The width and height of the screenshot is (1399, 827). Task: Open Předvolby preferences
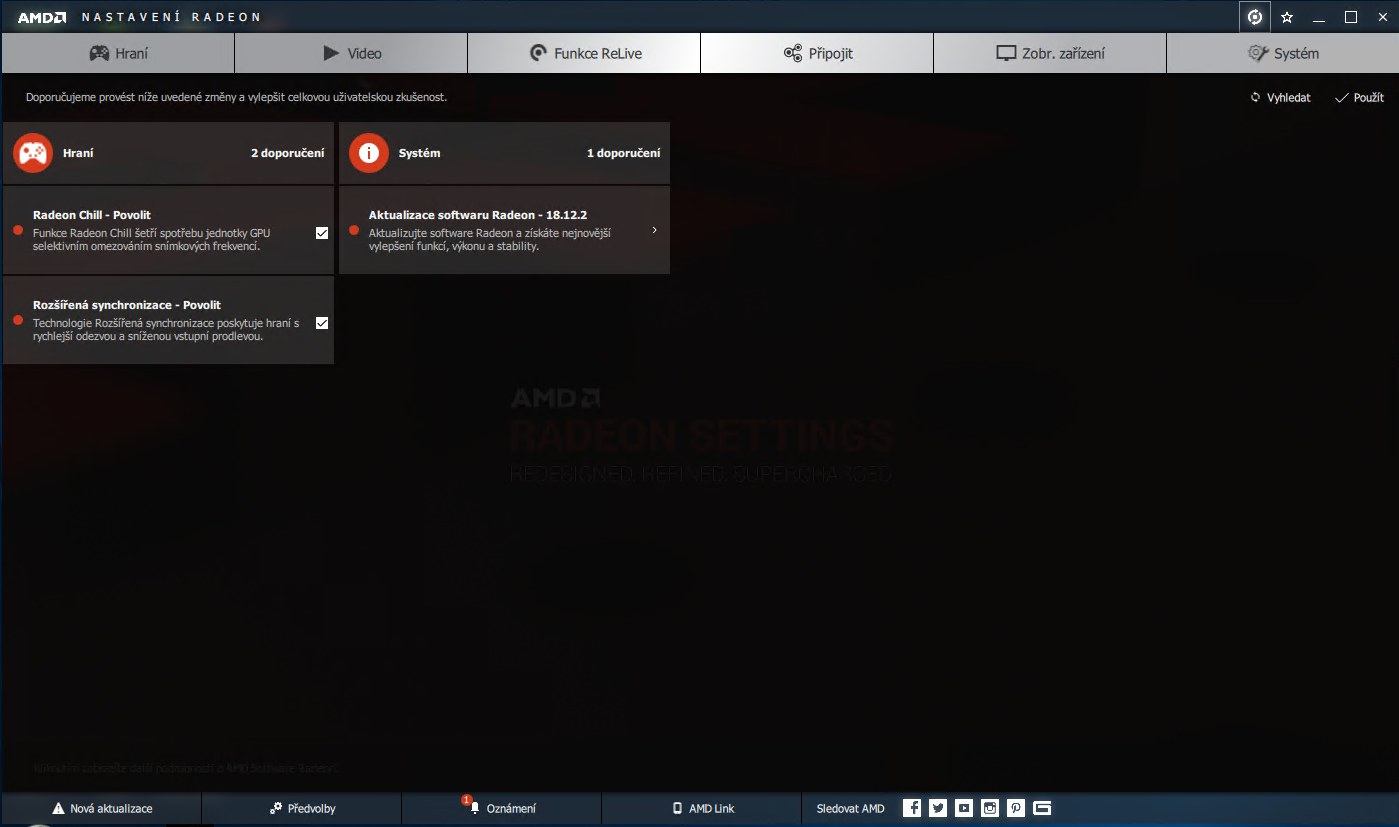[x=302, y=808]
